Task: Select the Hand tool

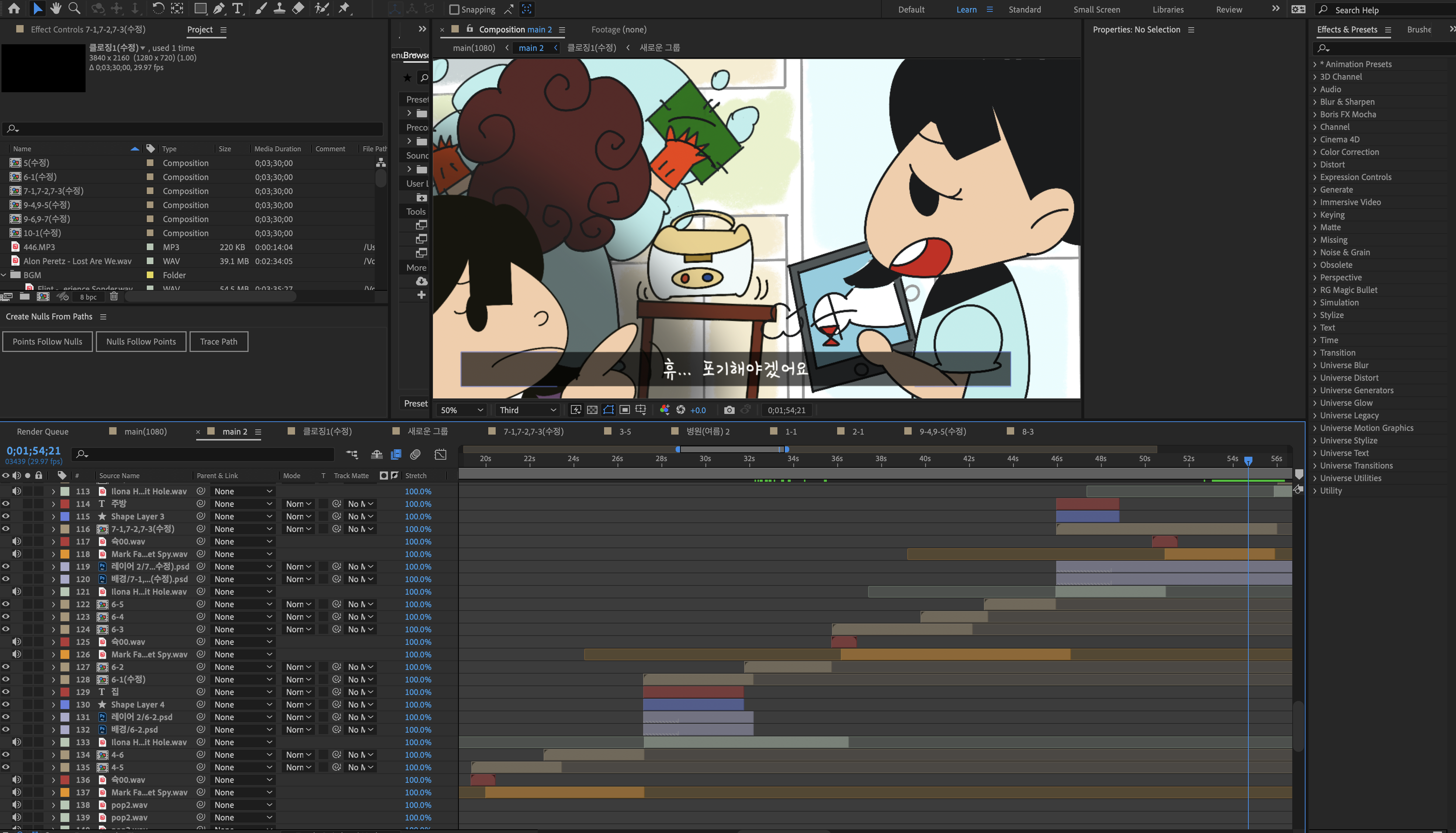Action: [x=55, y=8]
